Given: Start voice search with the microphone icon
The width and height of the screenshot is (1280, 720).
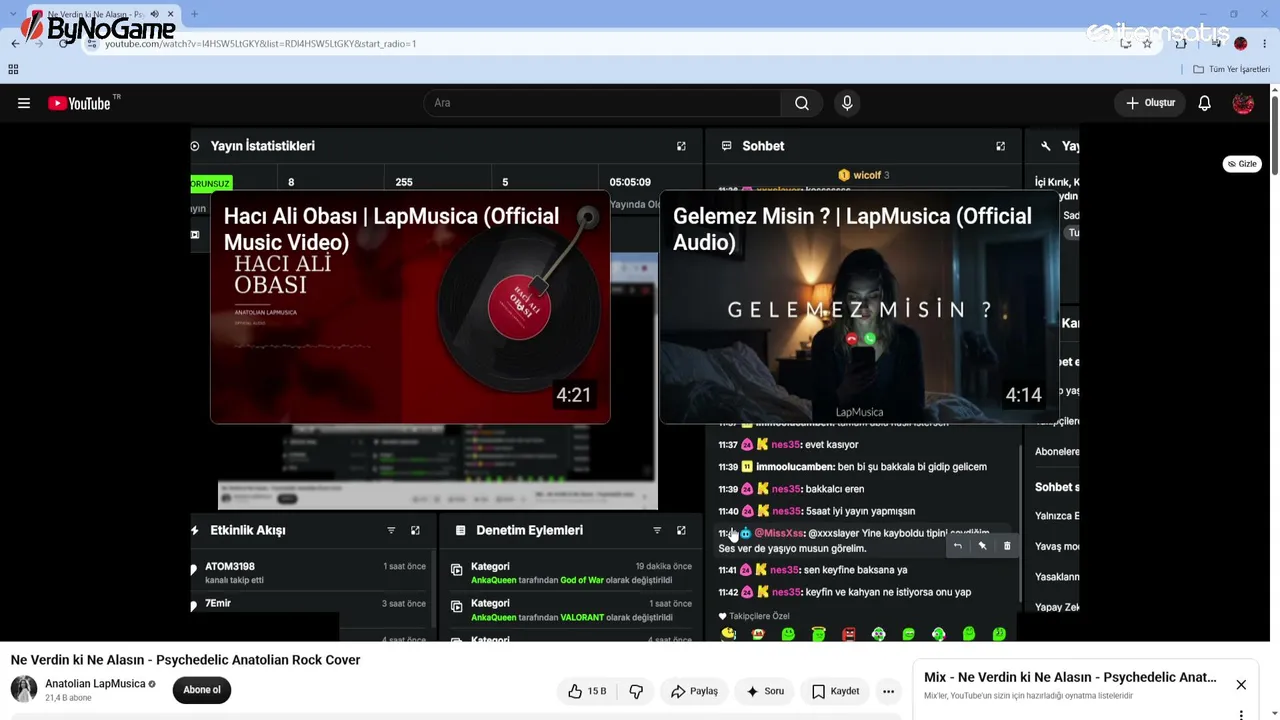Looking at the screenshot, I should pyautogui.click(x=847, y=103).
